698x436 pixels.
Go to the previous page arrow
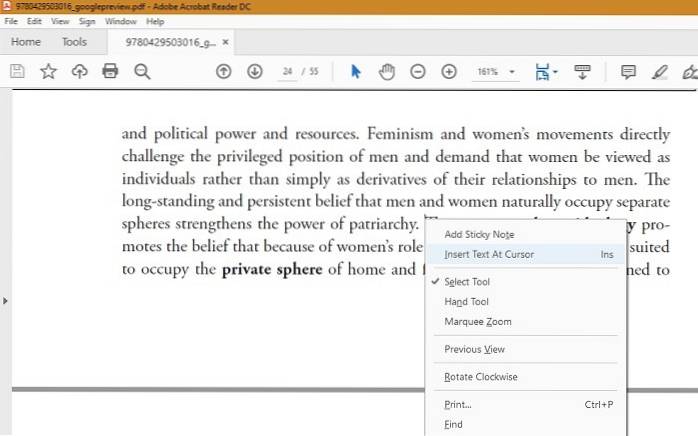pos(224,72)
